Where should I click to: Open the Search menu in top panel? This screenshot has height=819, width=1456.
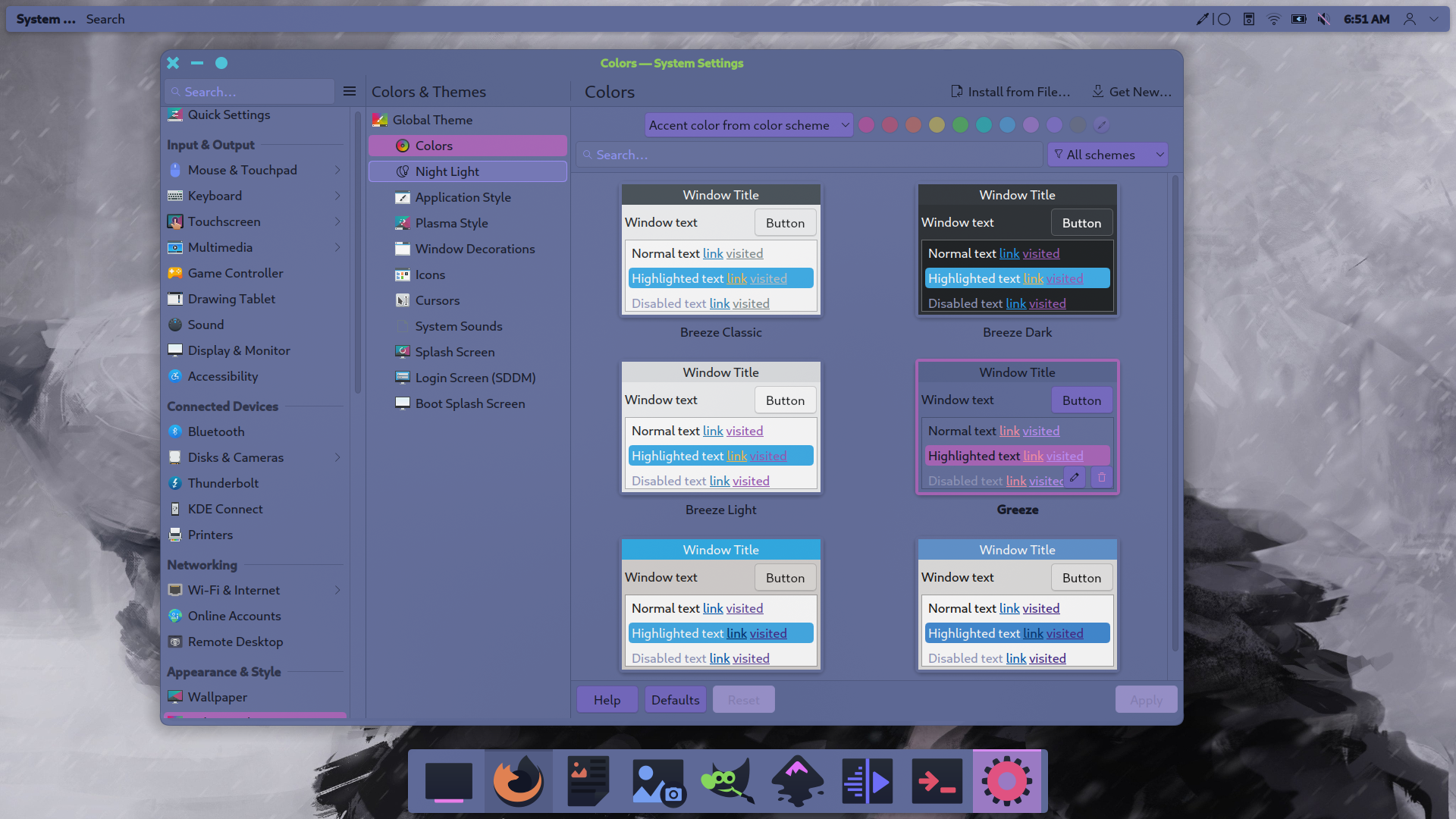(x=105, y=19)
